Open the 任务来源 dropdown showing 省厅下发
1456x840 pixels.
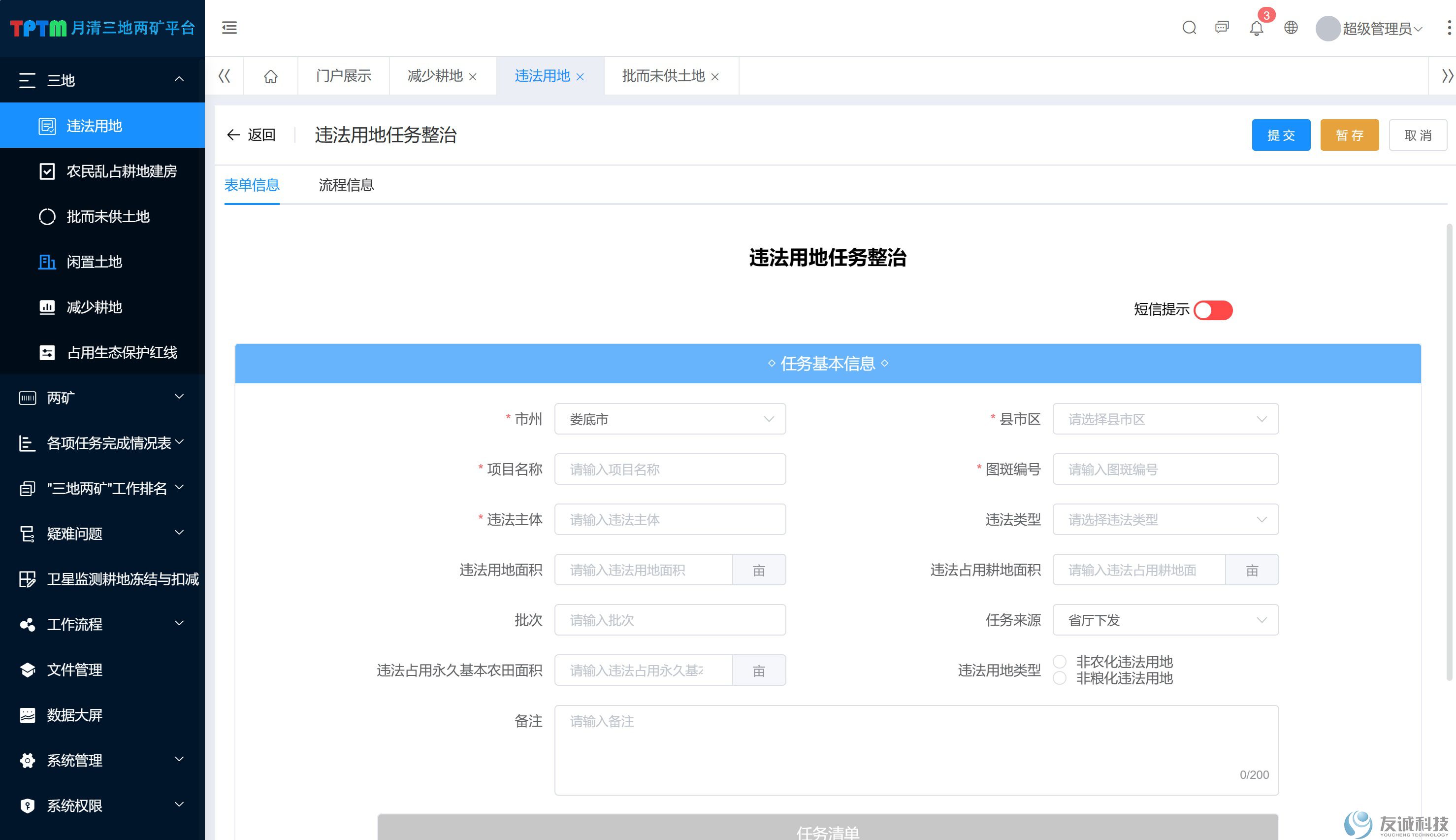[x=1165, y=620]
